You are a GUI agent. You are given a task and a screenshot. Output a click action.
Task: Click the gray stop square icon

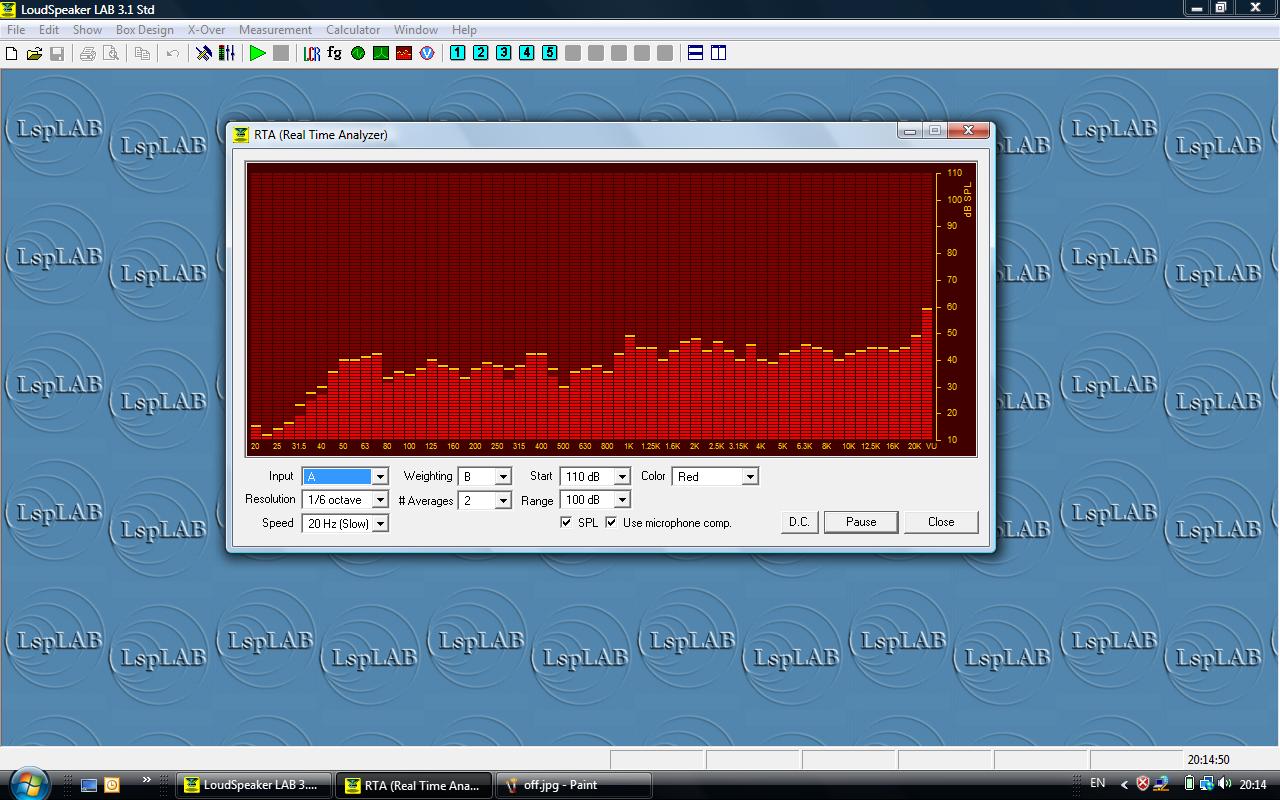tap(281, 53)
